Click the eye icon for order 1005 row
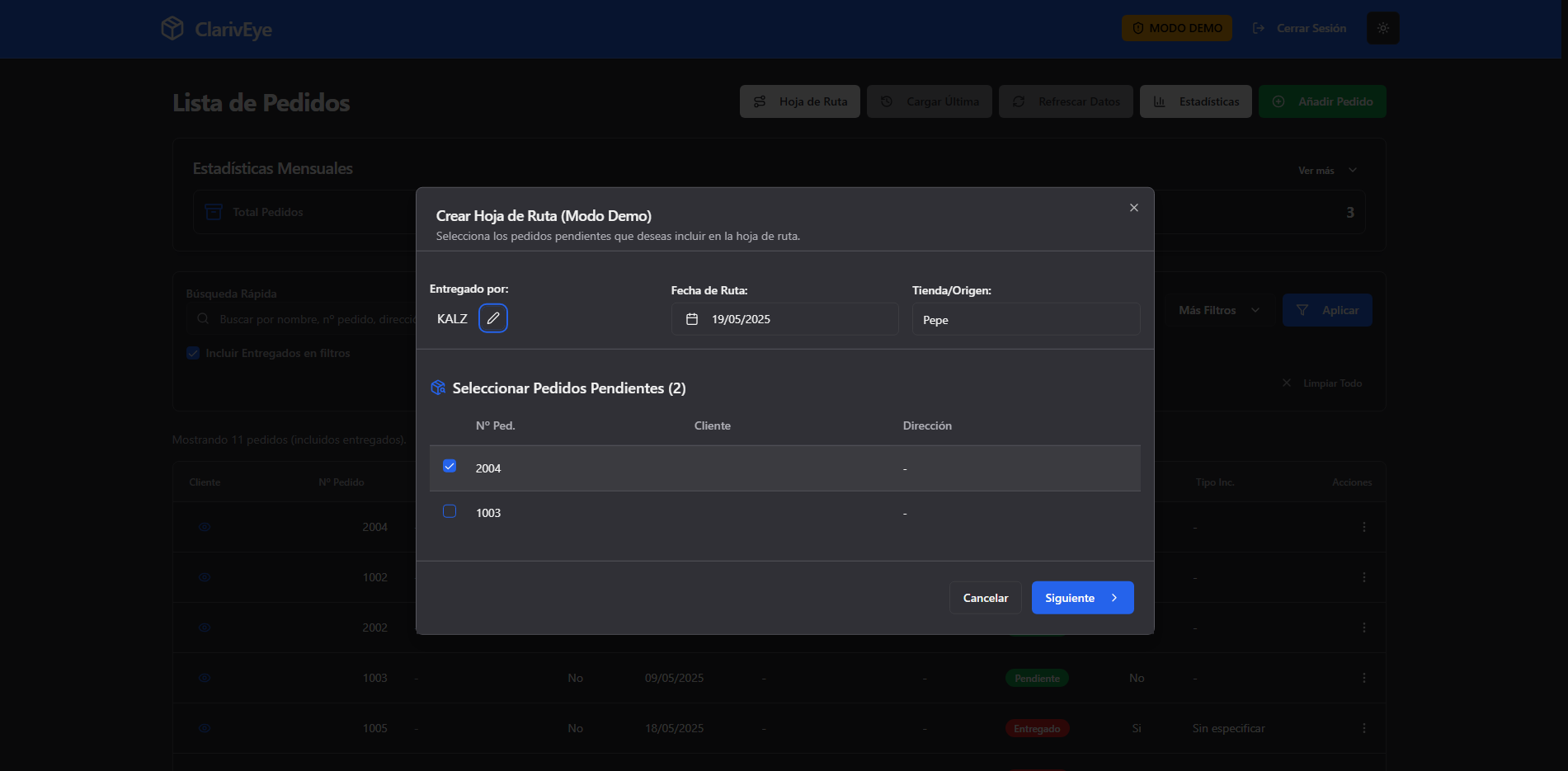 click(205, 728)
